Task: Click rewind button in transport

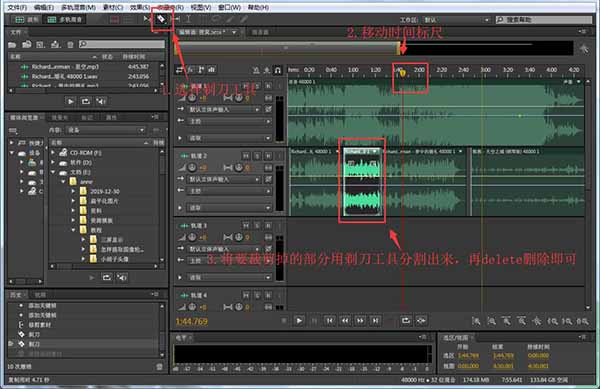Action: click(x=345, y=321)
